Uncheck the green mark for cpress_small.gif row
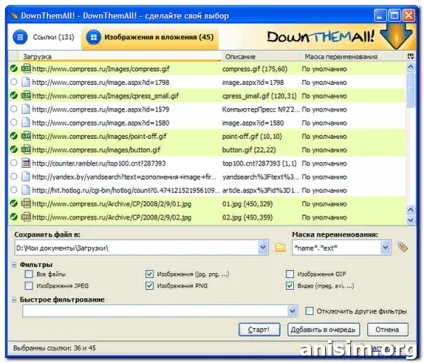Screen dimensions: 424x363 (14, 96)
